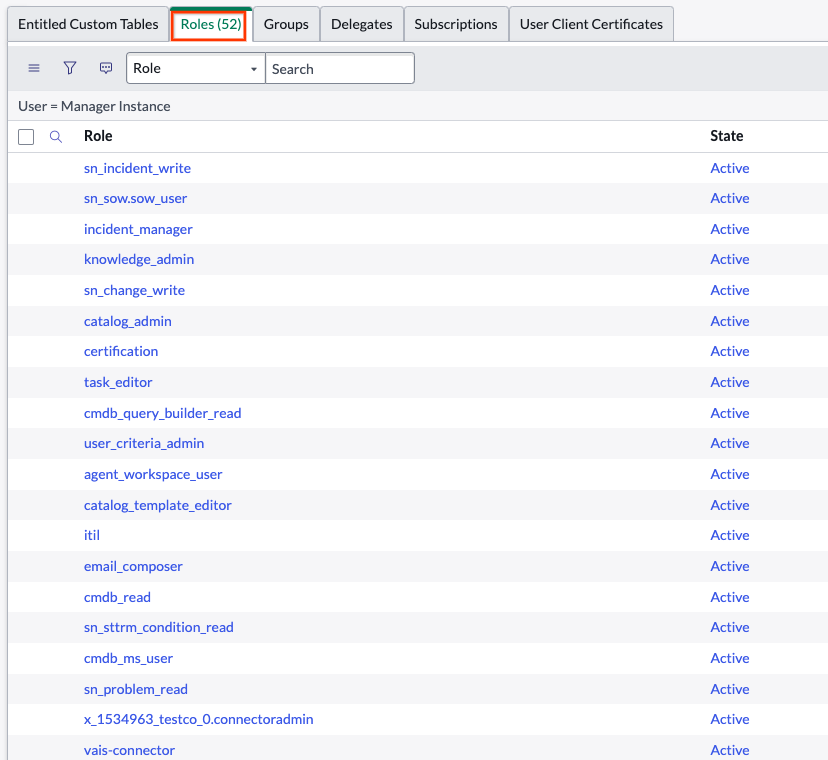Click the filter funnel icon

[x=70, y=68]
